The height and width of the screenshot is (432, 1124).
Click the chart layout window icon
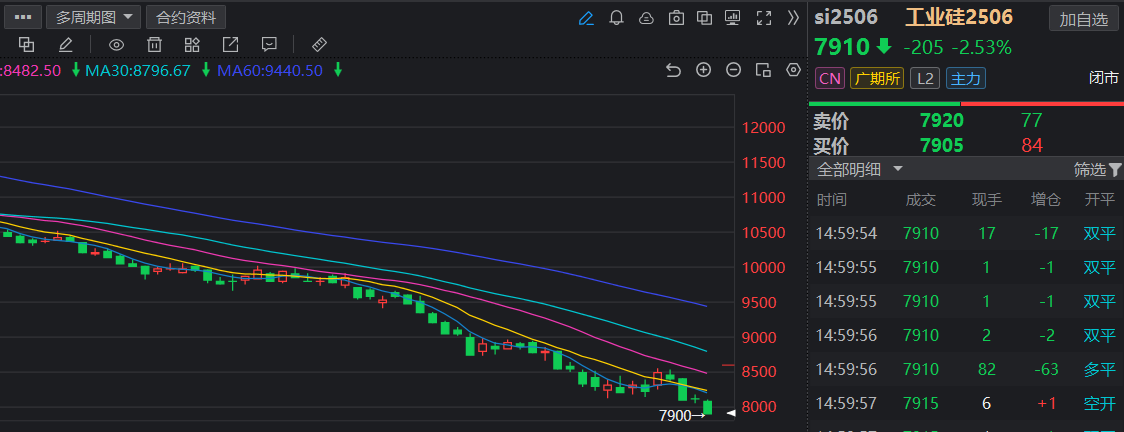[x=763, y=69]
